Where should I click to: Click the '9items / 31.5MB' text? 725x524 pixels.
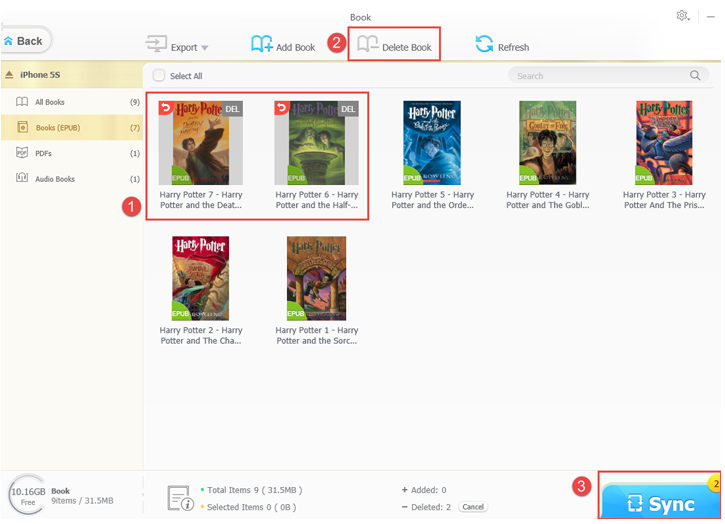pyautogui.click(x=82, y=500)
